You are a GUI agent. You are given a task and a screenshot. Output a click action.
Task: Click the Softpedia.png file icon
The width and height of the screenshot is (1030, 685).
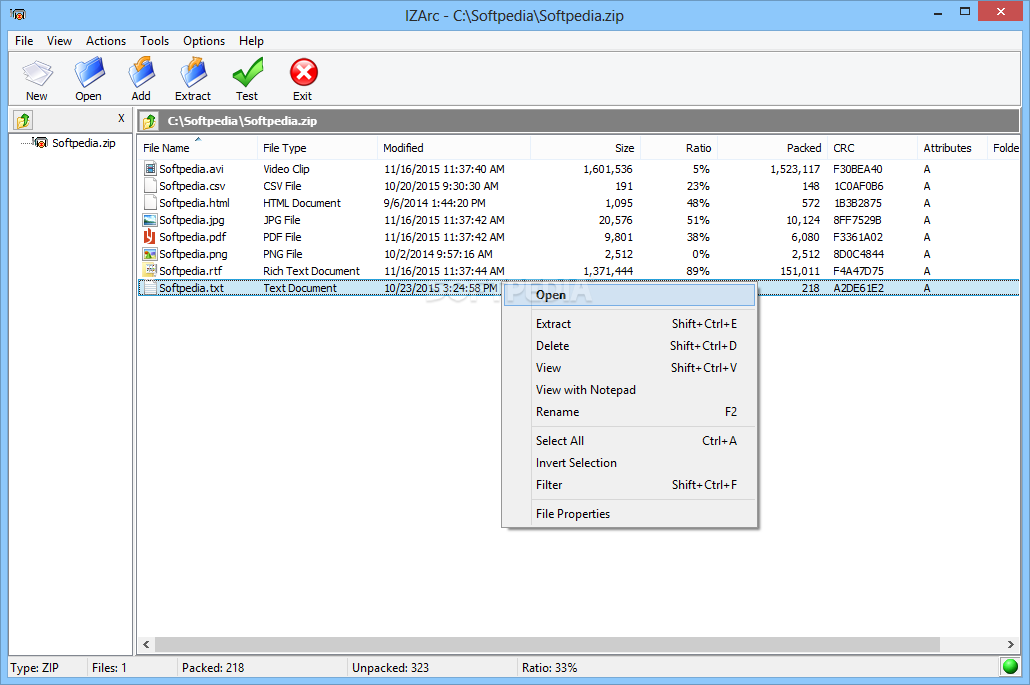pyautogui.click(x=150, y=254)
